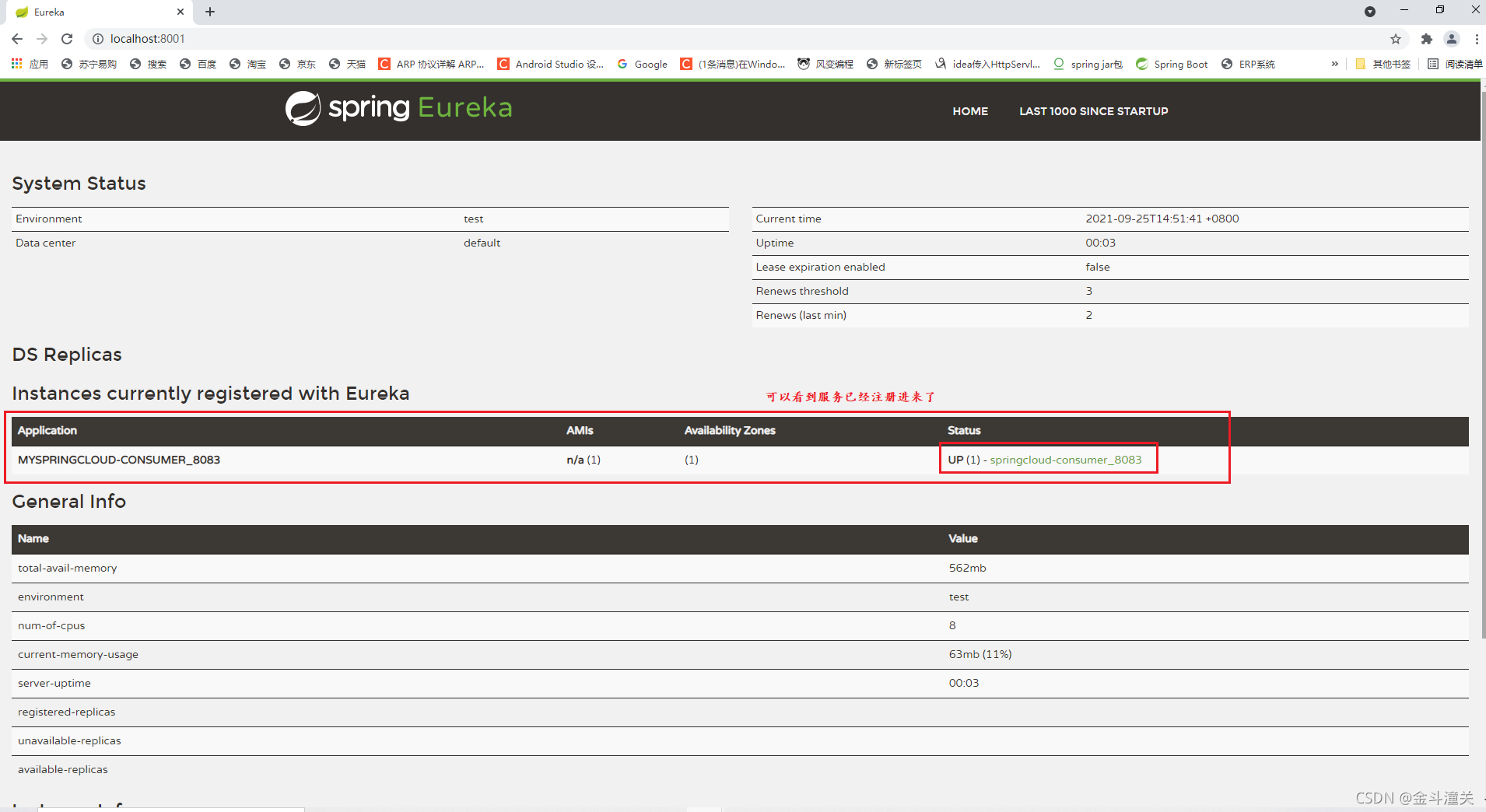The image size is (1486, 812).
Task: Go to HOME in Eureka navigation
Action: (x=970, y=111)
